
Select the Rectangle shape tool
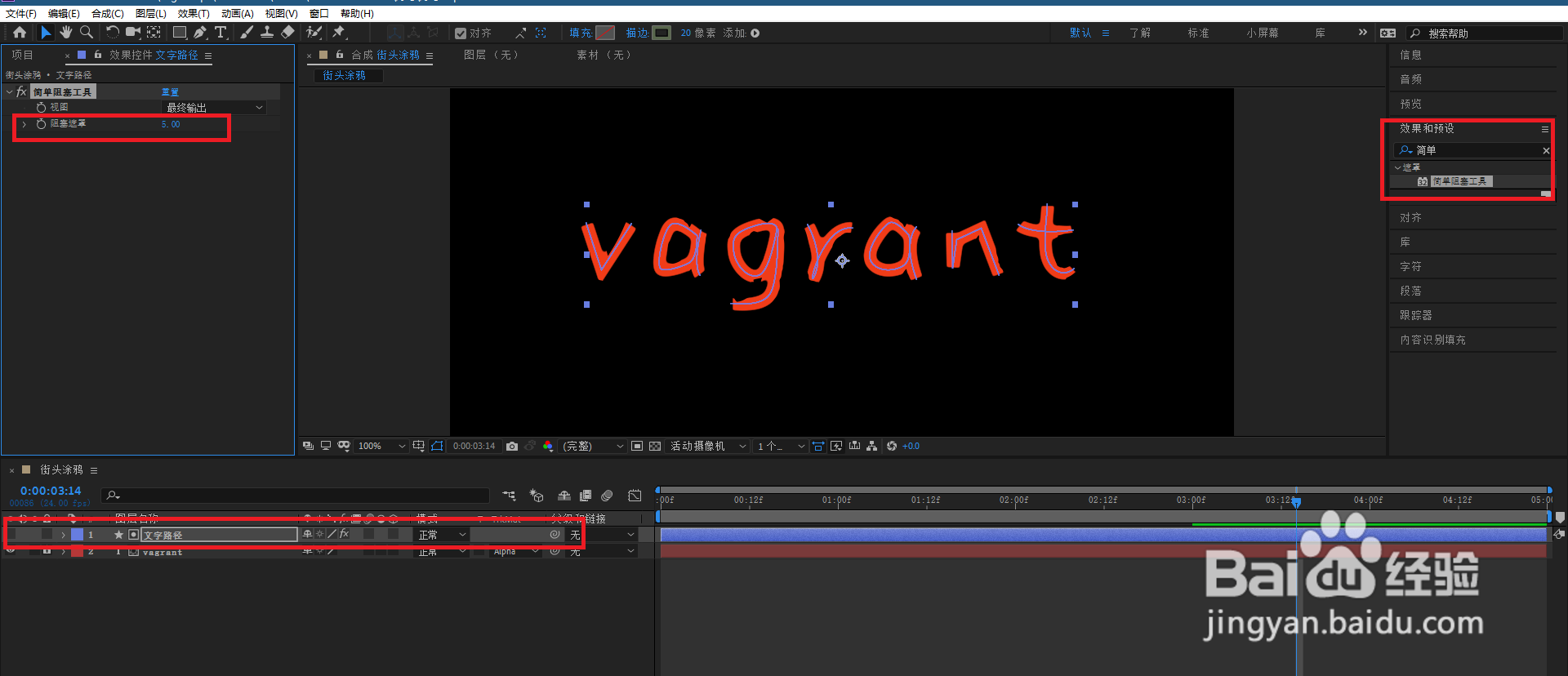click(179, 33)
